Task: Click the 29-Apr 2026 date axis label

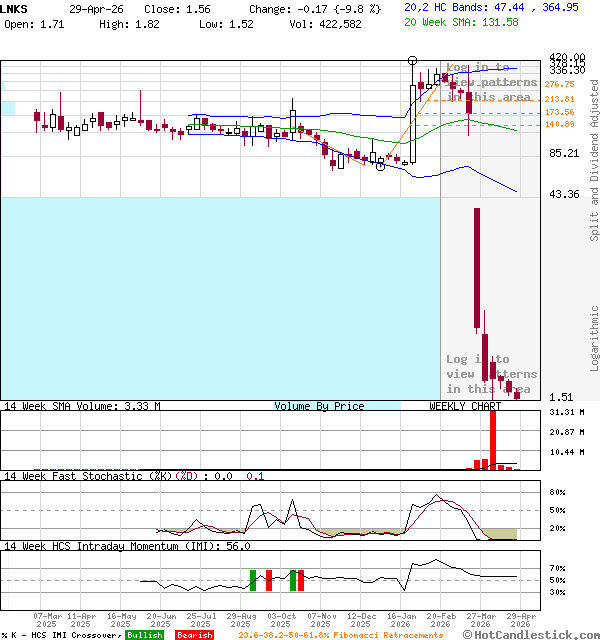Action: (x=518, y=619)
